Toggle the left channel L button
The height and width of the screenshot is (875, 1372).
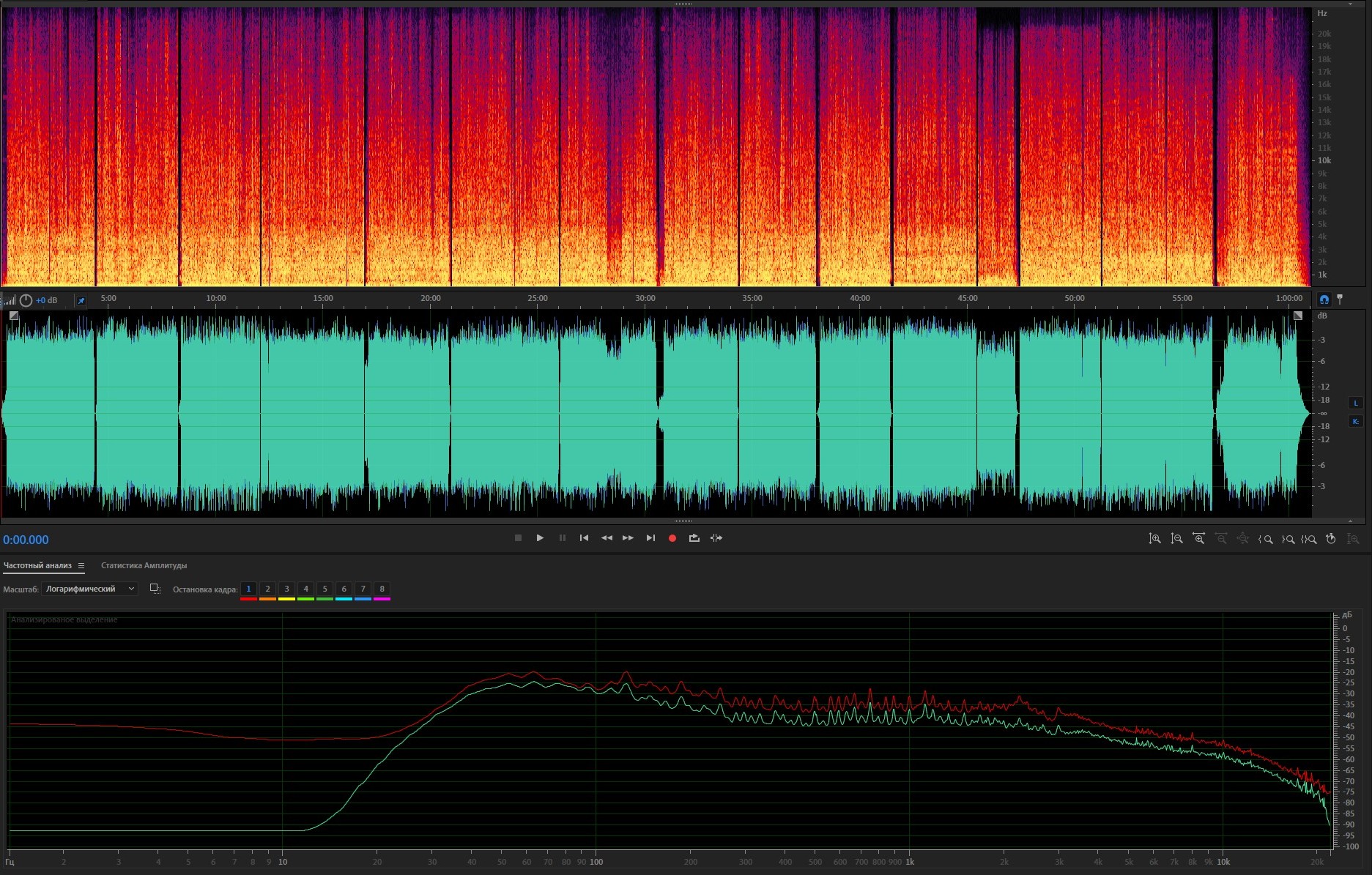(1355, 403)
